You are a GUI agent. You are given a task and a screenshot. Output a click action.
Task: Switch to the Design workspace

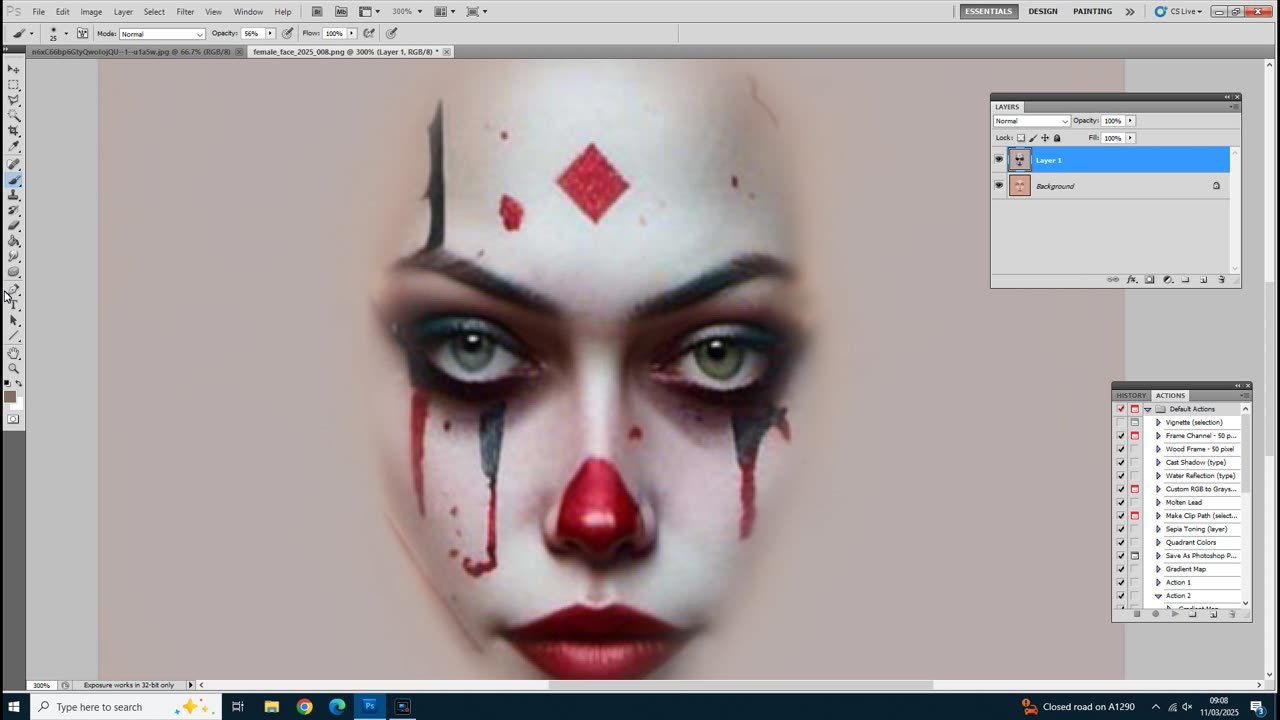[1042, 12]
